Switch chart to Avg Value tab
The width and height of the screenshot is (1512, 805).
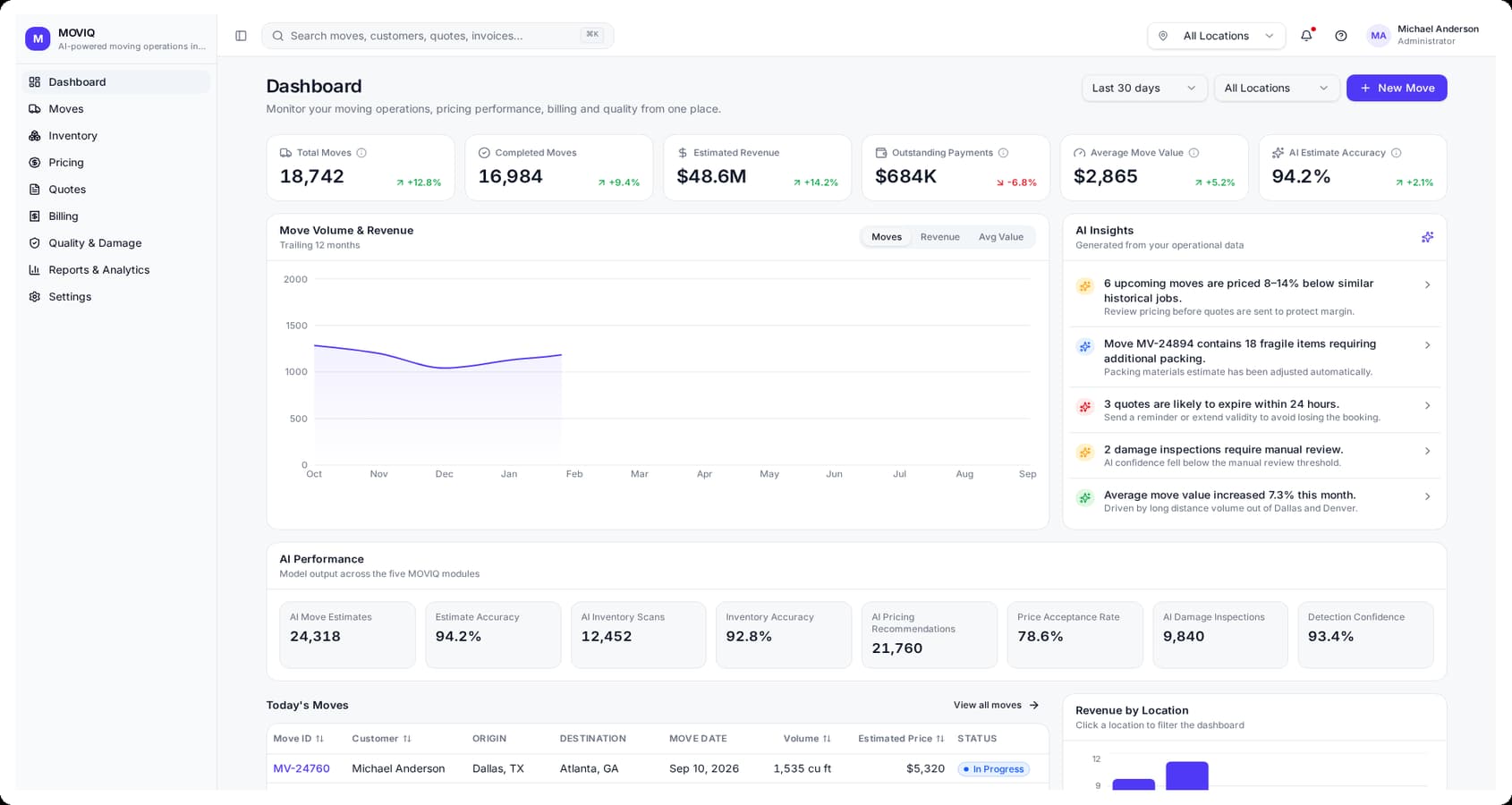(x=1001, y=237)
